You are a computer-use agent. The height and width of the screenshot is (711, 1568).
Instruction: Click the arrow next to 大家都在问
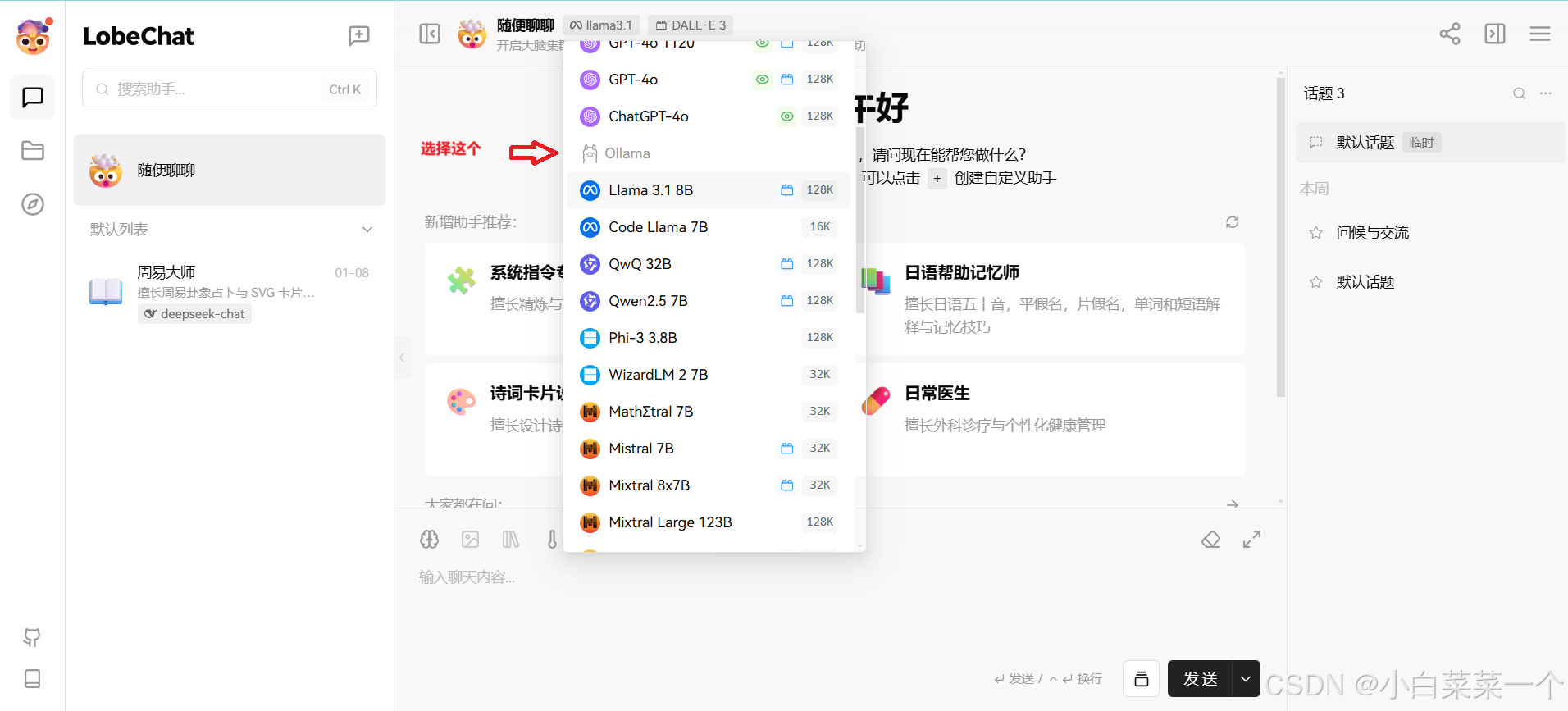tap(1233, 504)
